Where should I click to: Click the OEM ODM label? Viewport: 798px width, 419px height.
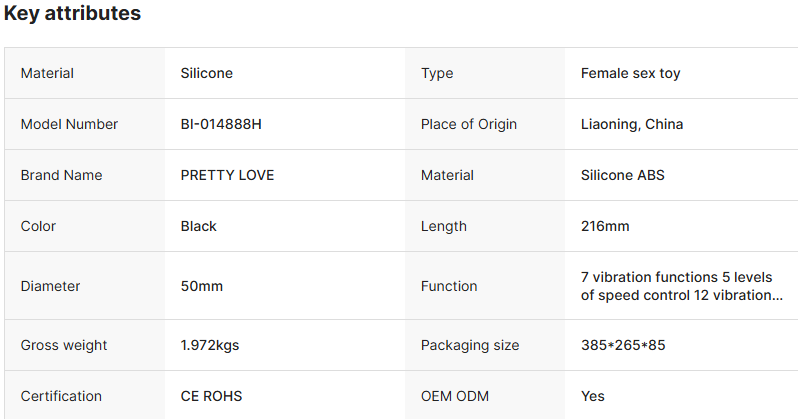pos(454,396)
